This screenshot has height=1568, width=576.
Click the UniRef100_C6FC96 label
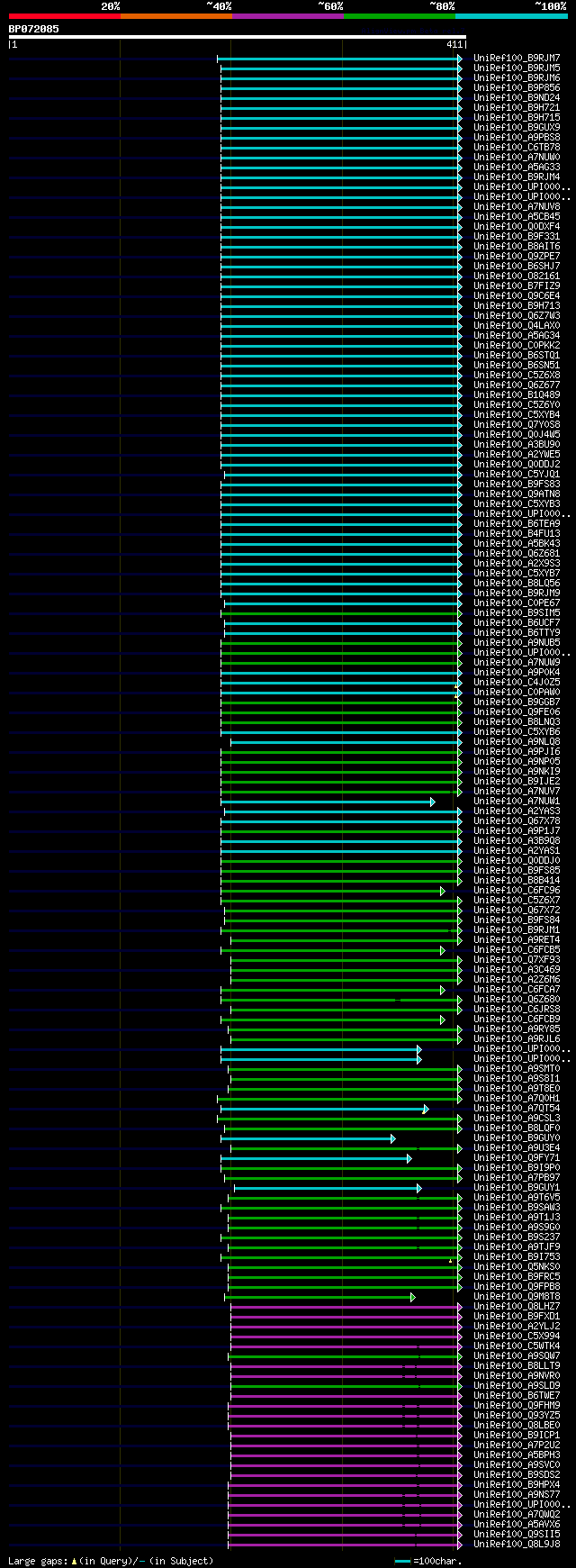(x=517, y=891)
